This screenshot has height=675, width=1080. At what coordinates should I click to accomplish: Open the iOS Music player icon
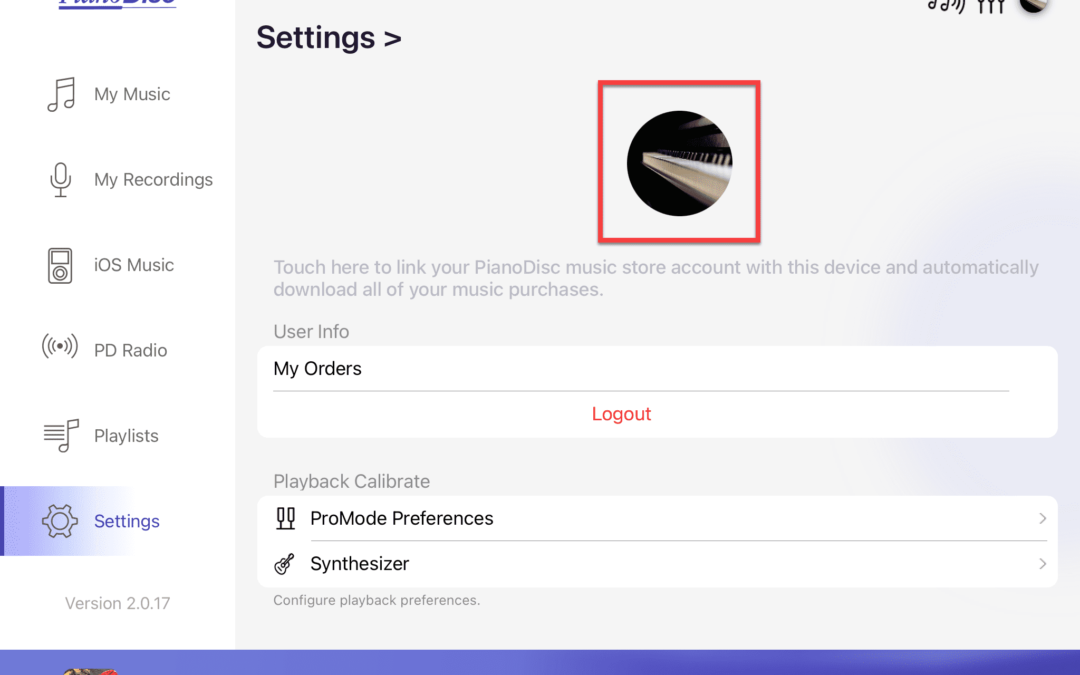click(60, 265)
